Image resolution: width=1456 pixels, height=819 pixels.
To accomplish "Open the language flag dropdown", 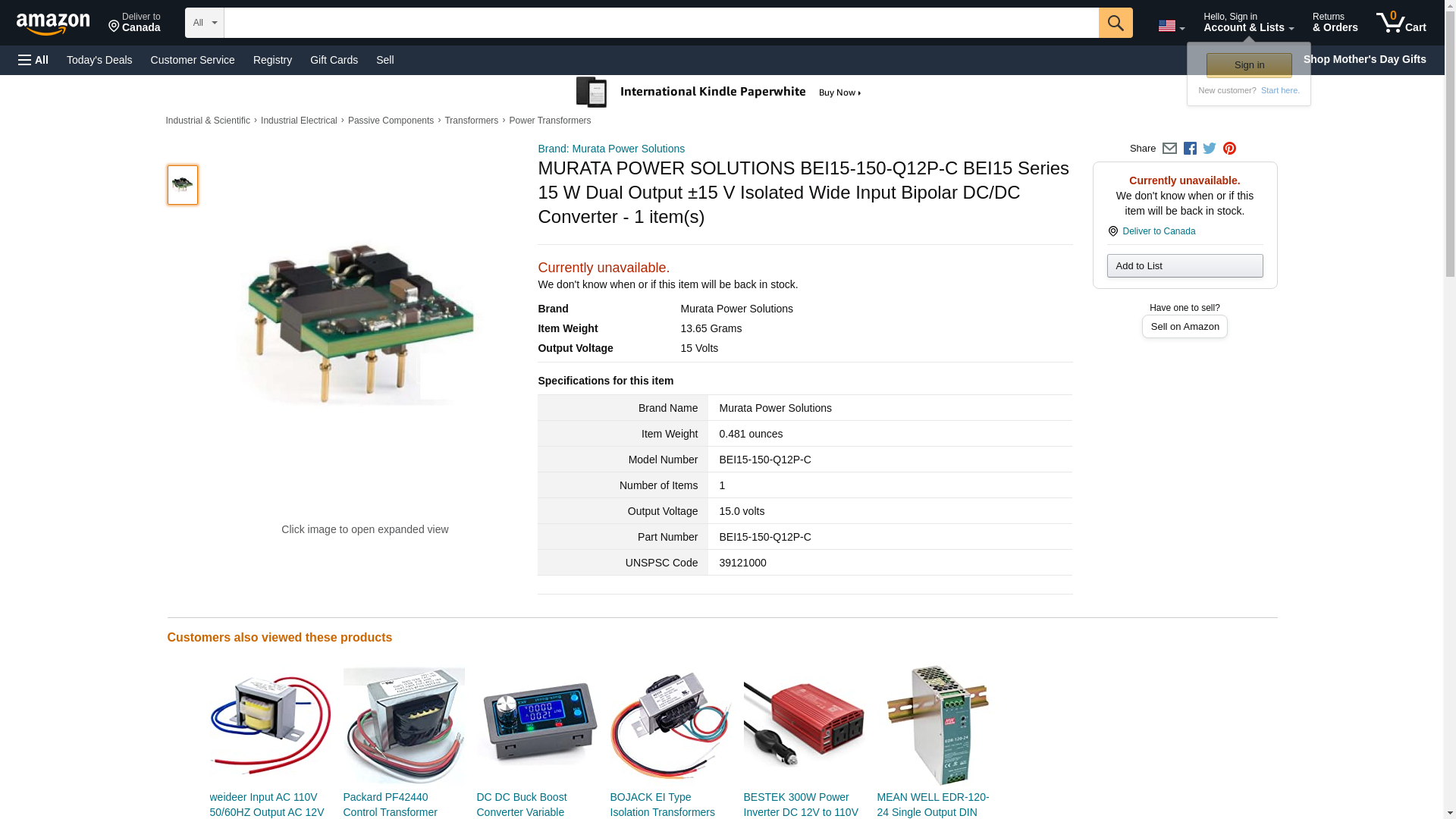I will click(1171, 26).
